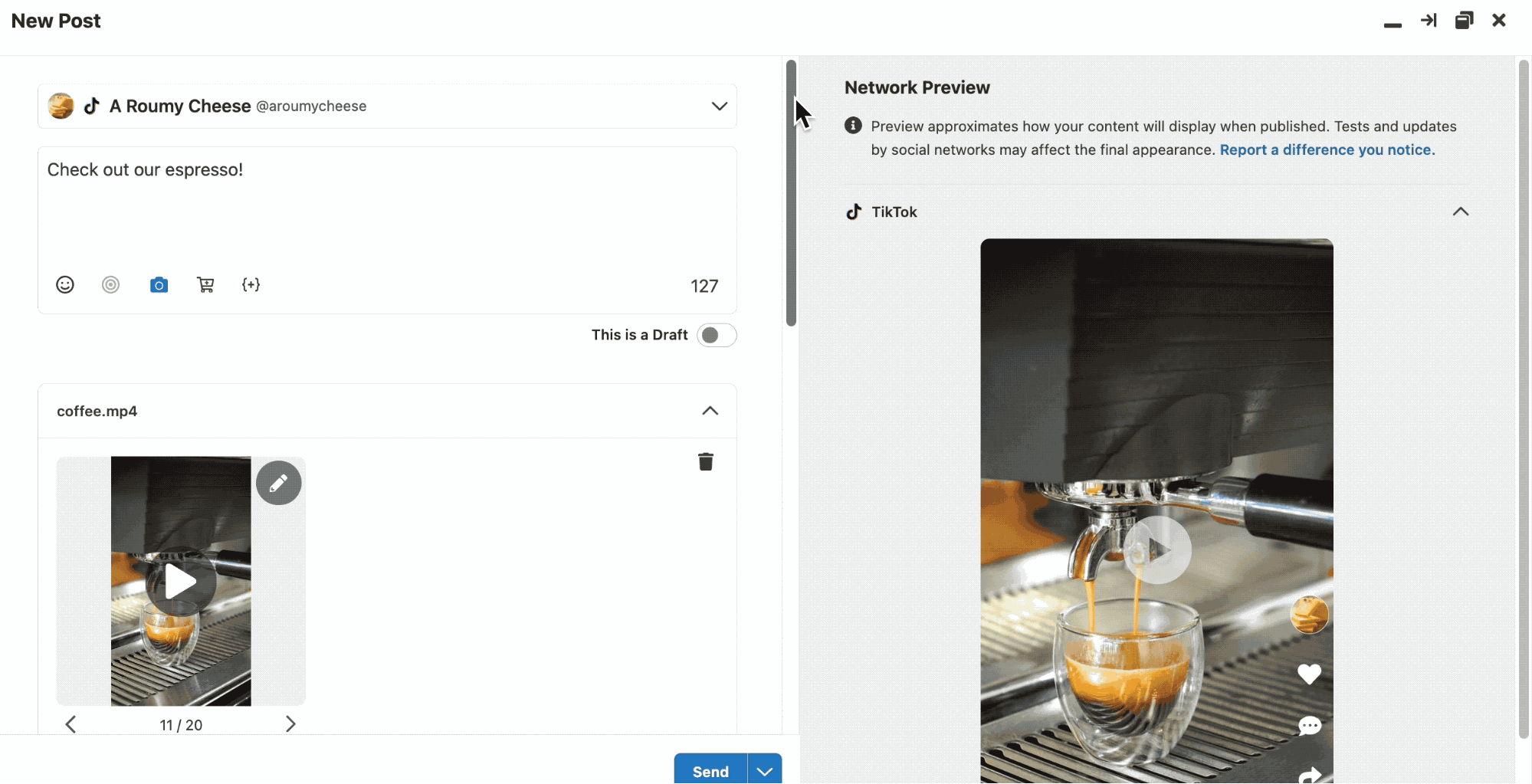The image size is (1532, 784).
Task: Insert a dynamic variable with the braces icon
Action: tap(251, 285)
